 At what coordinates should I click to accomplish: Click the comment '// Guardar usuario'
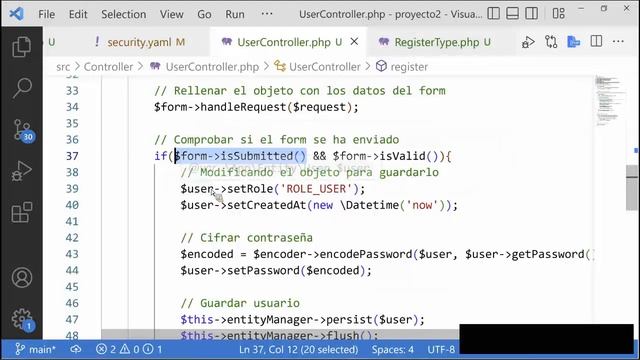tap(240, 303)
